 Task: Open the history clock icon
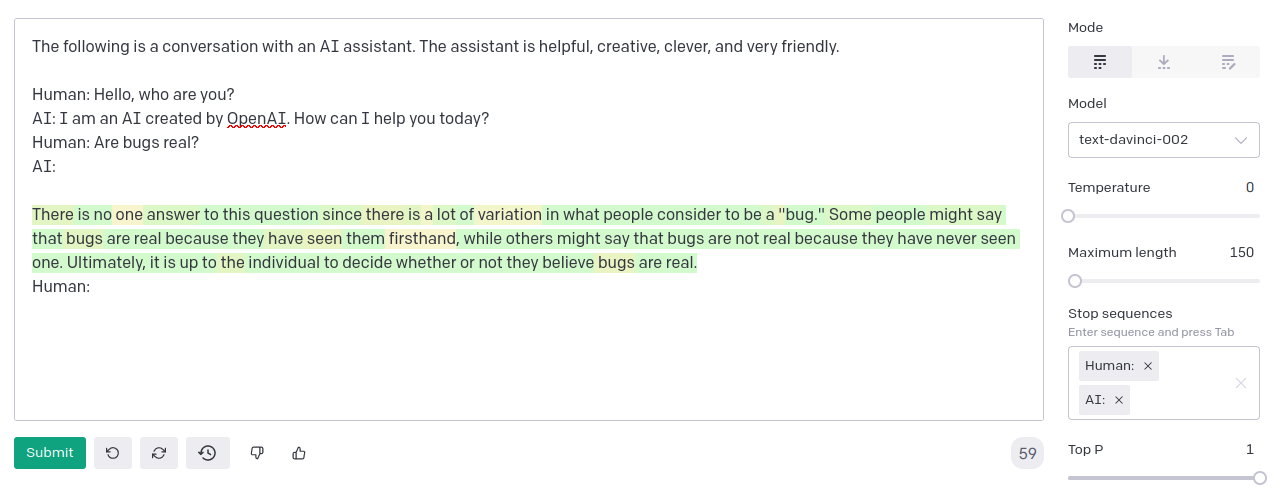tap(207, 453)
